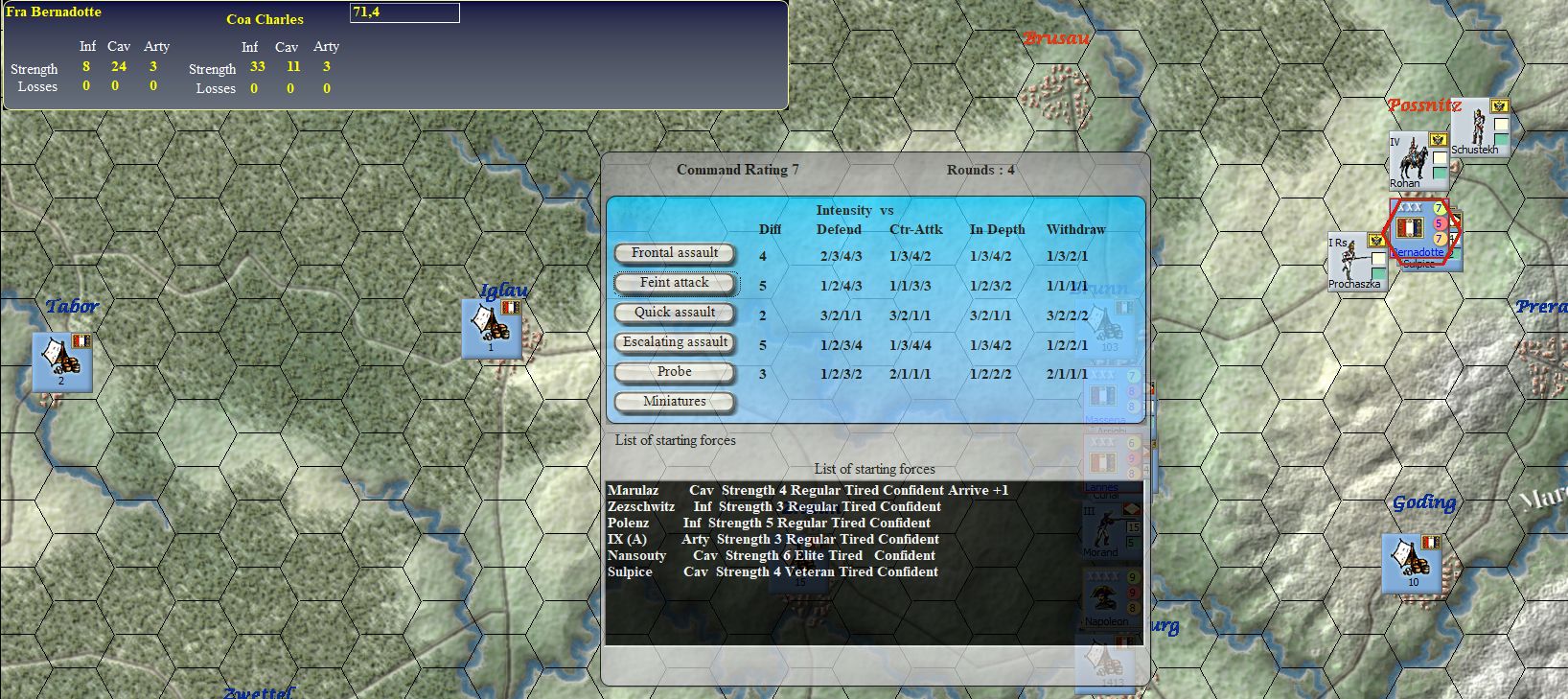
Task: Click the Coa Charles header label
Action: click(x=265, y=19)
